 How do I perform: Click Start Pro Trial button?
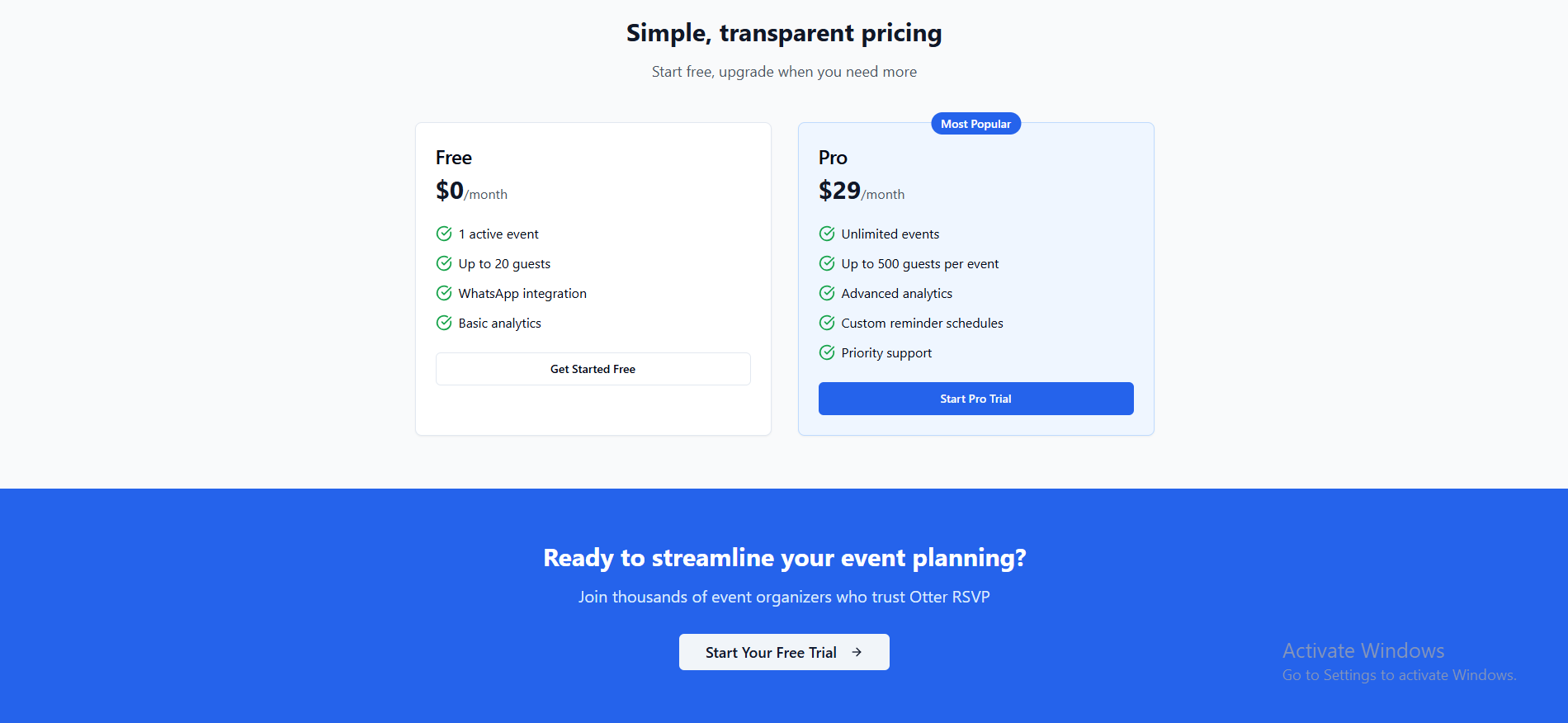[x=976, y=399]
